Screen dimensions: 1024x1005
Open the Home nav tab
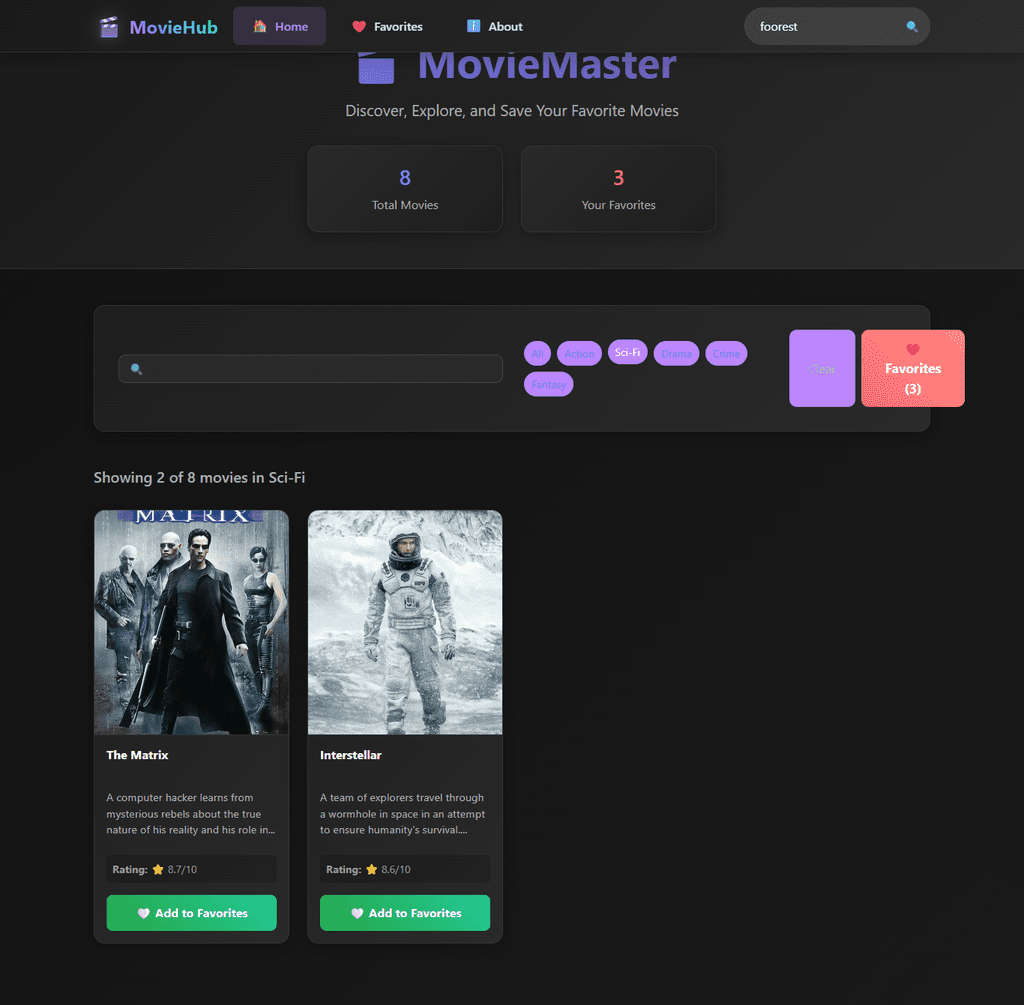click(x=280, y=26)
